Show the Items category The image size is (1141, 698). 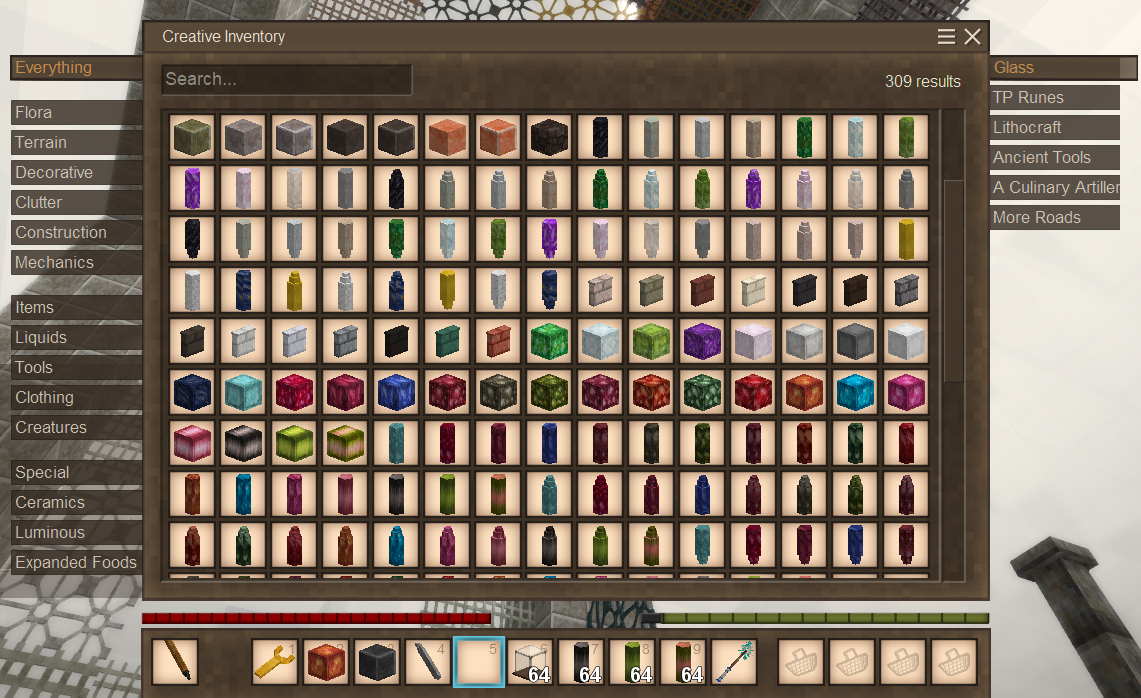point(76,308)
